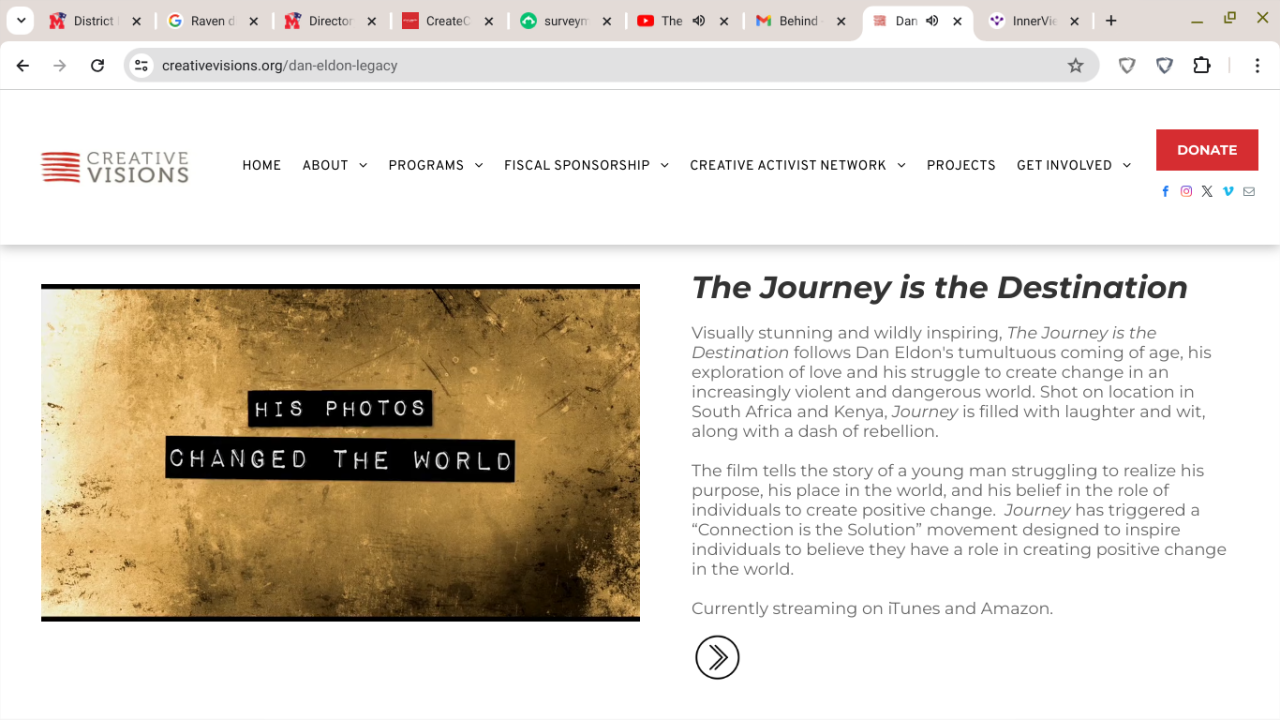
Task: Expand the FISCAL SPONSORSHIP dropdown
Action: pyautogui.click(x=587, y=165)
